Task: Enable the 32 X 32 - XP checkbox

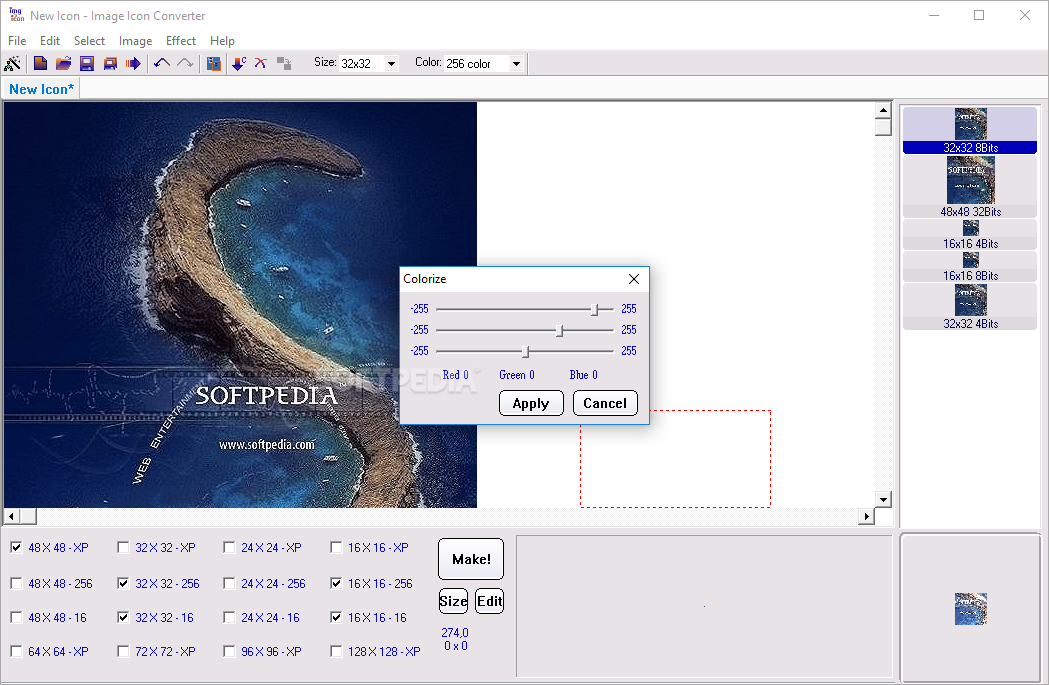Action: pyautogui.click(x=123, y=547)
